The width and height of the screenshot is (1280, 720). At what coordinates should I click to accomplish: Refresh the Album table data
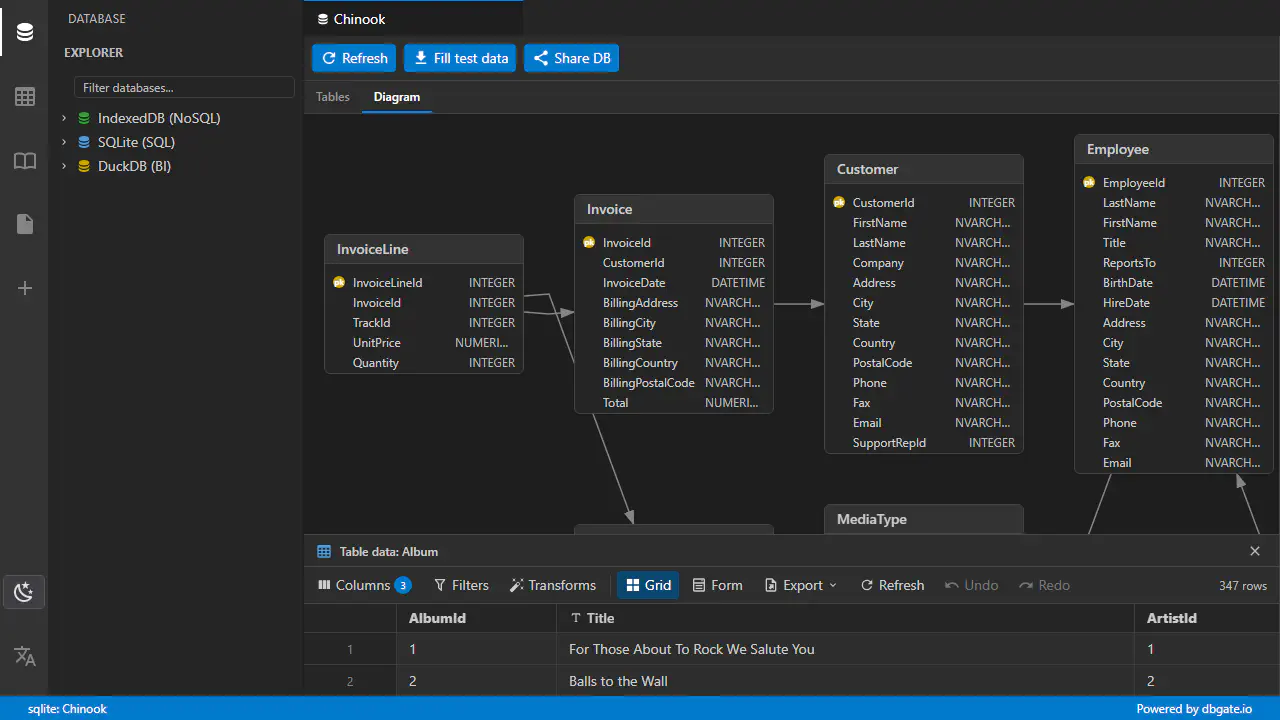tap(892, 585)
